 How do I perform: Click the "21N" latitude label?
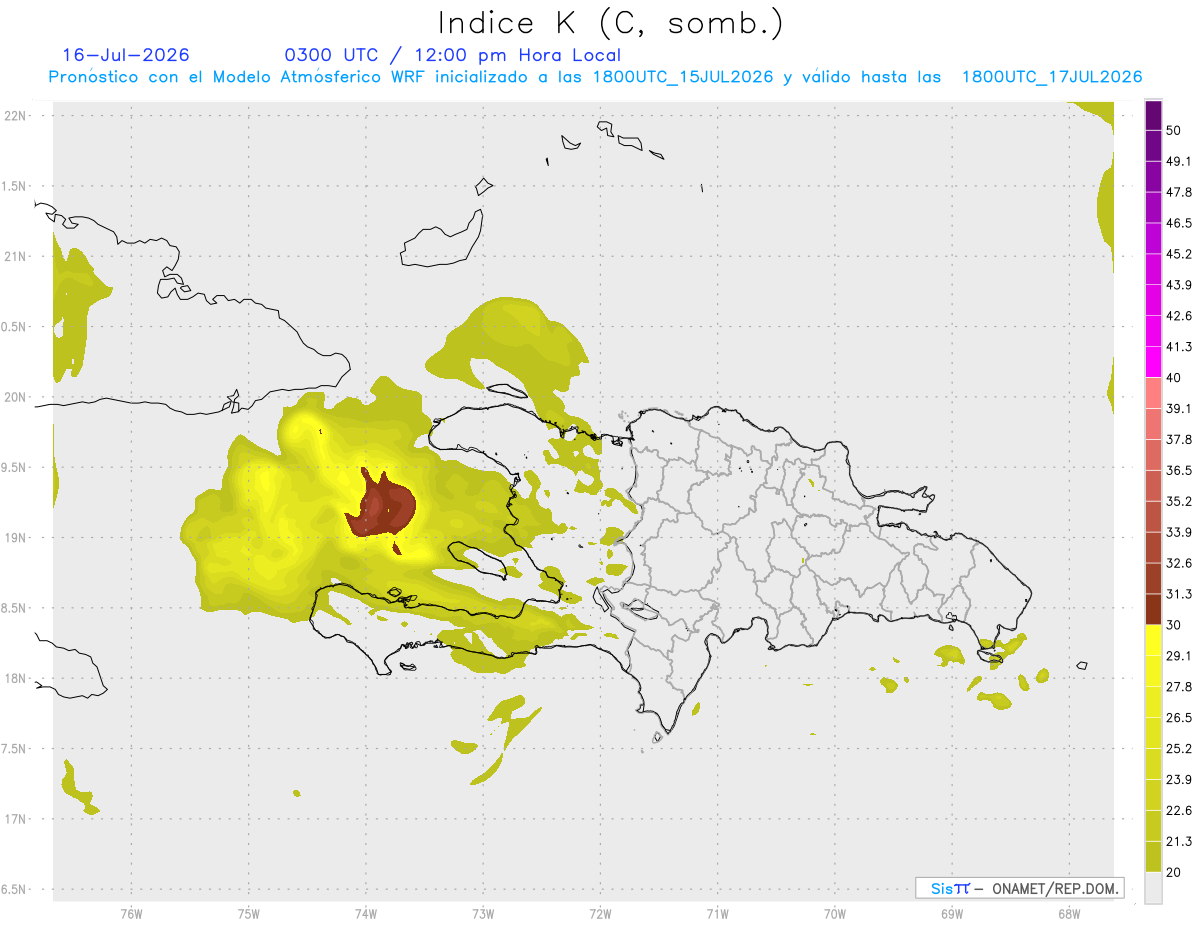point(15,256)
